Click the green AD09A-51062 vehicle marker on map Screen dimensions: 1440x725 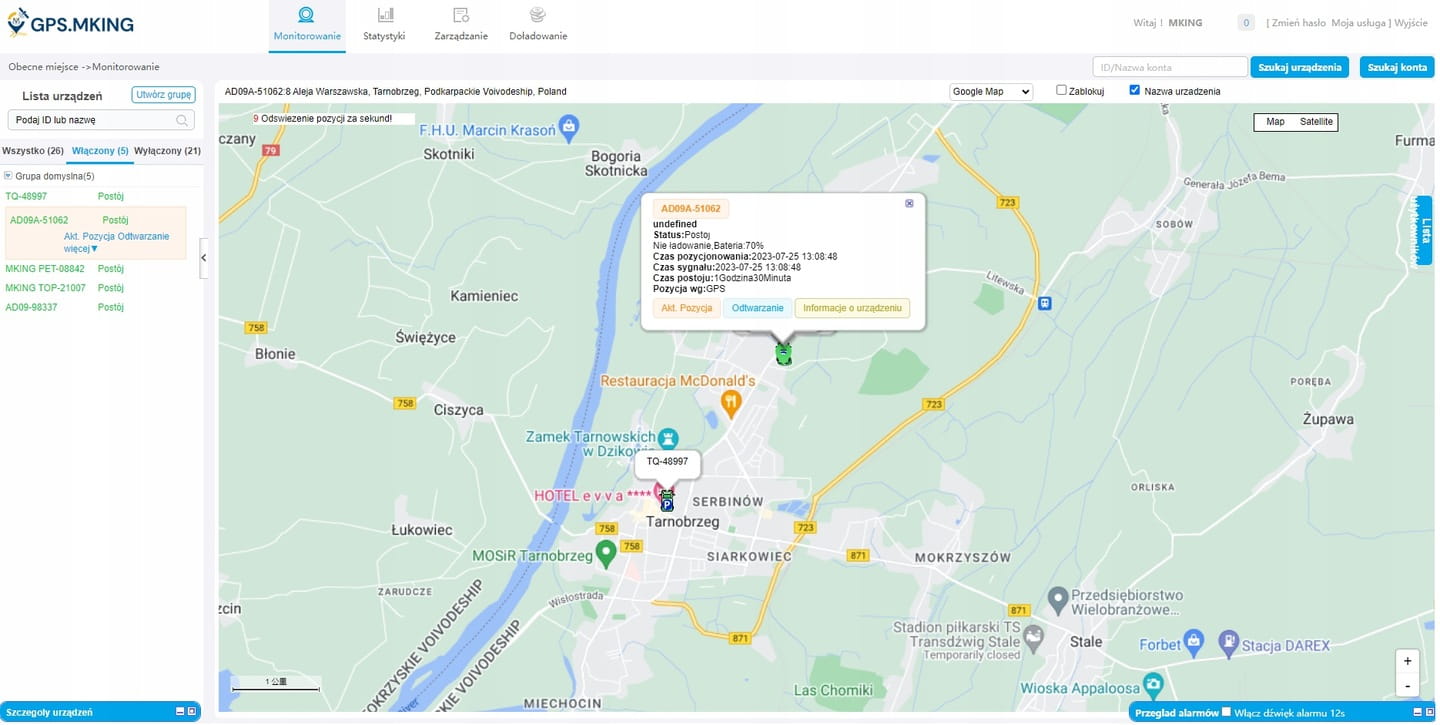click(x=784, y=353)
